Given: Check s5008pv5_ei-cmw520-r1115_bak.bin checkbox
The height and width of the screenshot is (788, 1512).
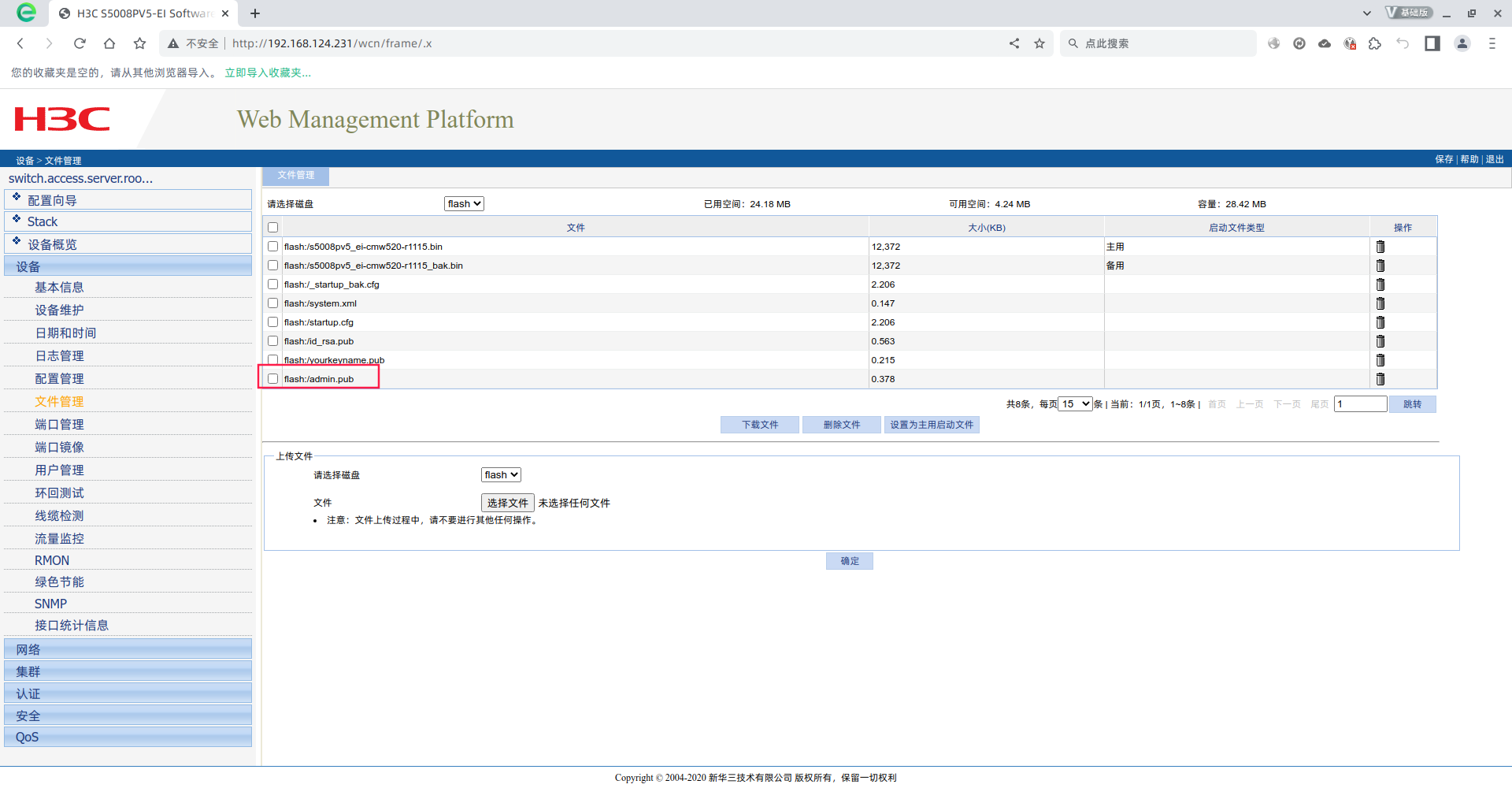Looking at the screenshot, I should [x=273, y=266].
